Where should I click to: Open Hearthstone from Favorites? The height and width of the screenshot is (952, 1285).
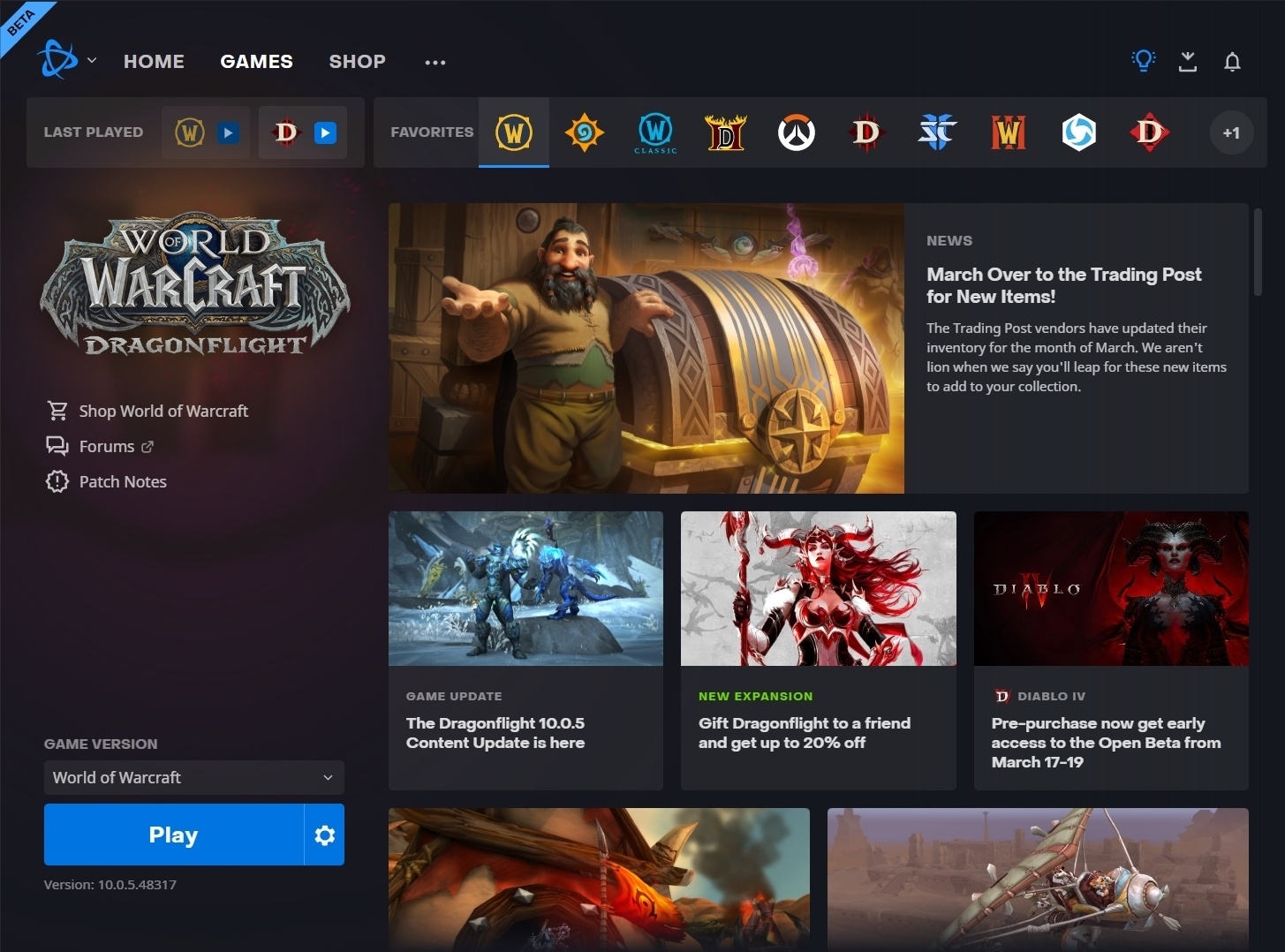(x=585, y=132)
